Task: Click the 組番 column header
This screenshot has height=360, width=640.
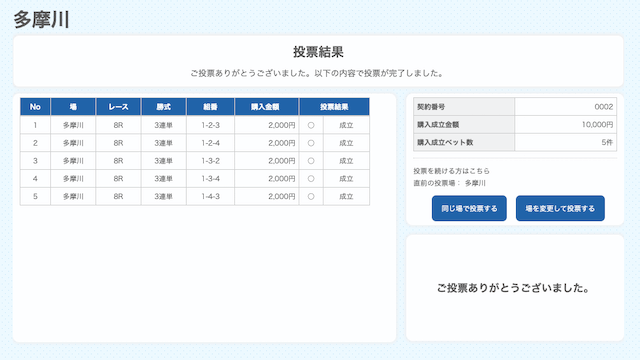Action: coord(210,107)
